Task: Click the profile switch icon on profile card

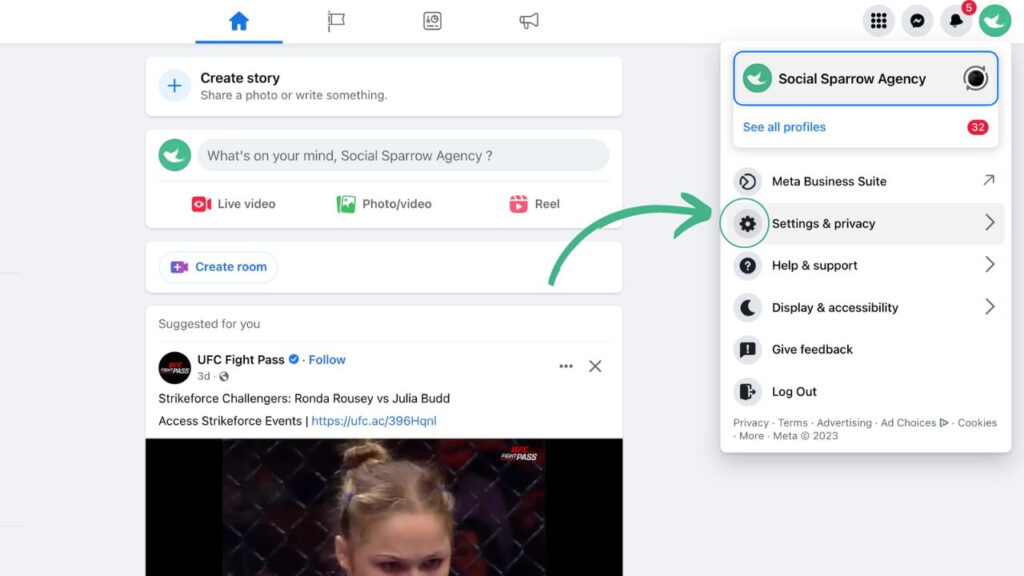Action: [975, 78]
